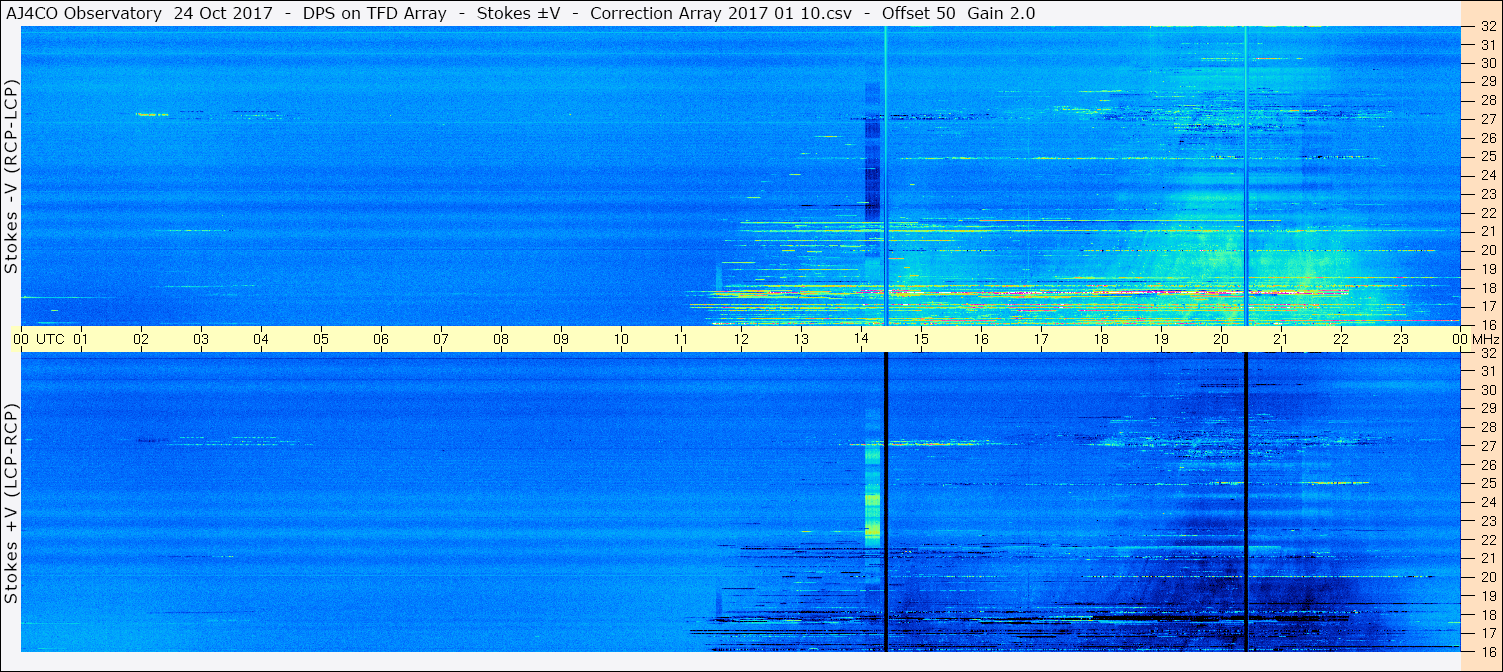This screenshot has height=672, width=1503.
Task: Select the 01 hour marker
Action: point(81,339)
